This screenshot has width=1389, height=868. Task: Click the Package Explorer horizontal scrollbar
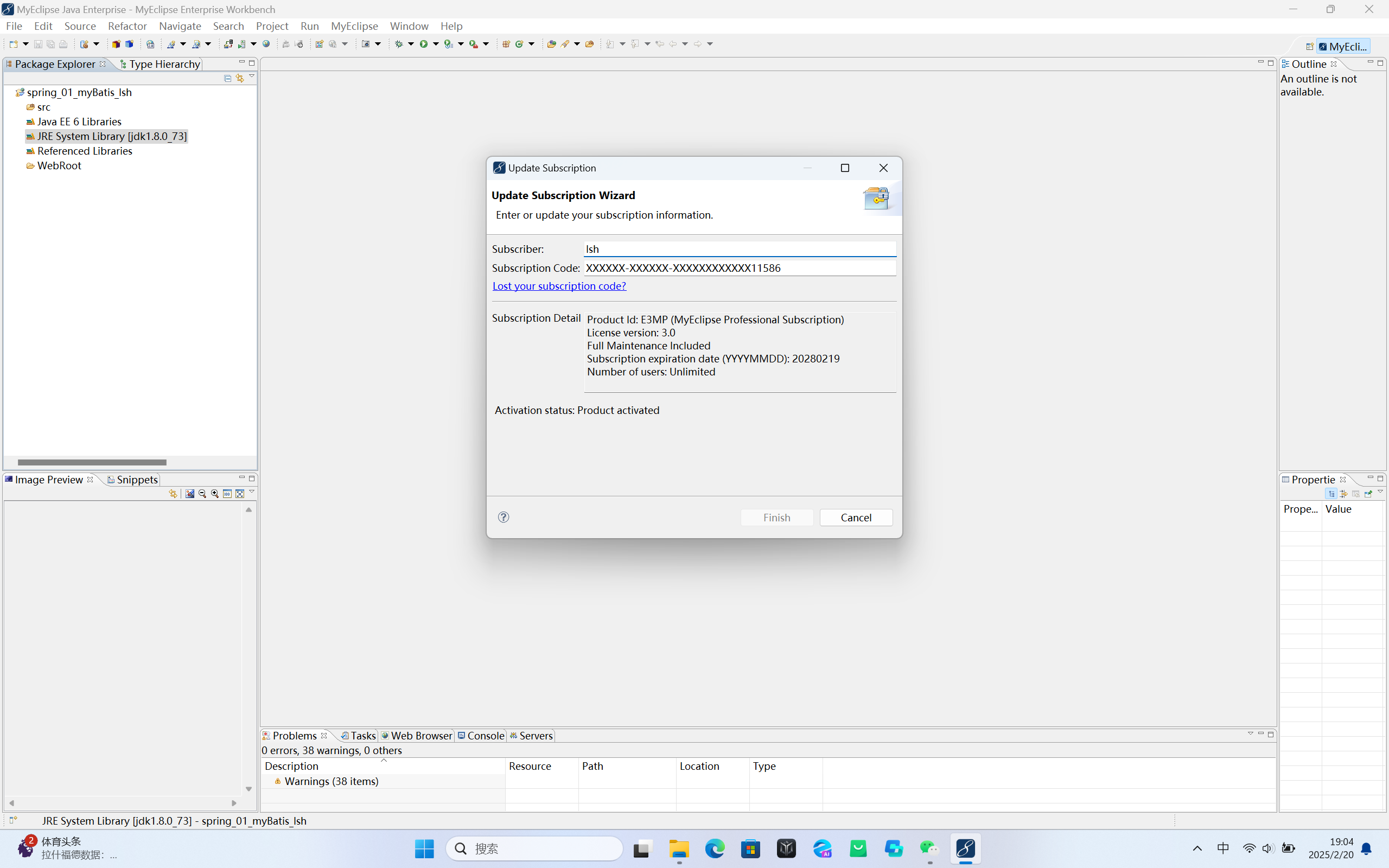(92, 462)
